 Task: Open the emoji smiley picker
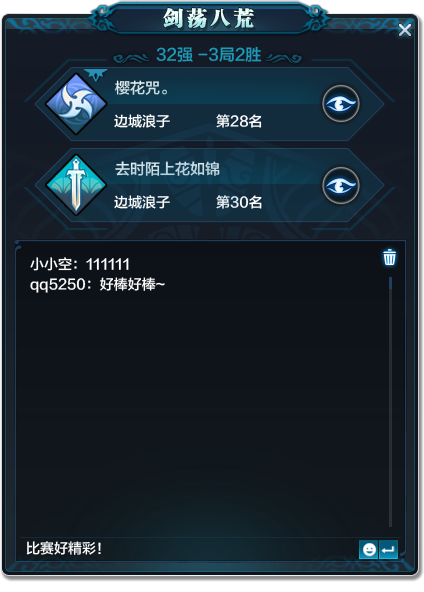368,549
